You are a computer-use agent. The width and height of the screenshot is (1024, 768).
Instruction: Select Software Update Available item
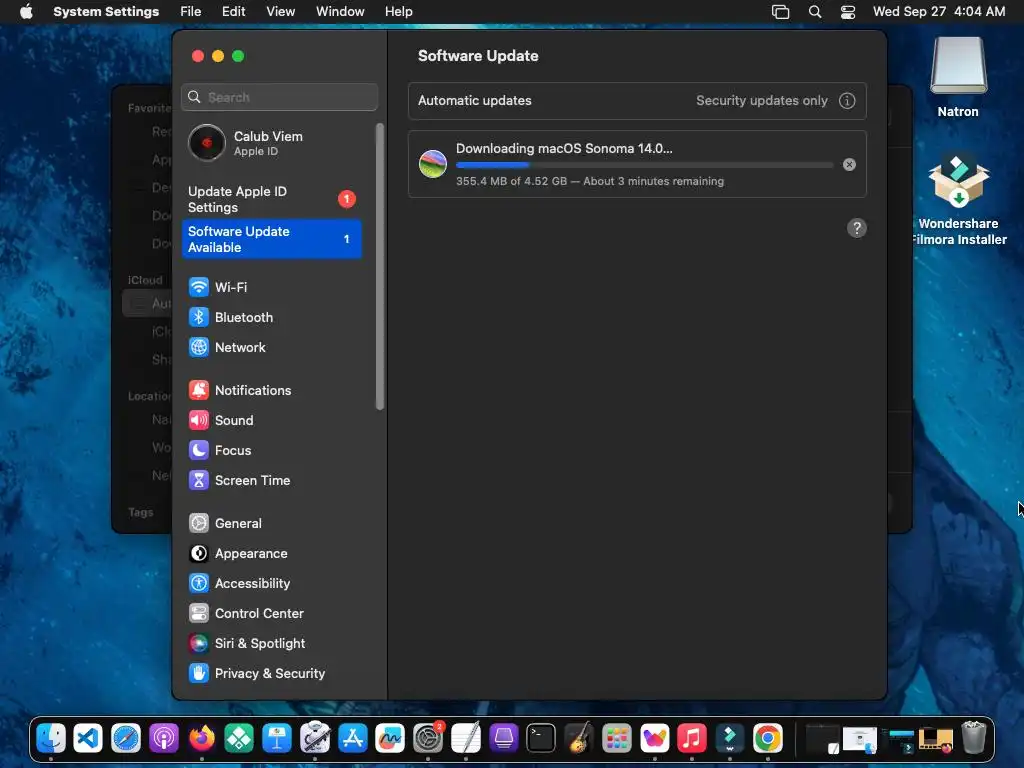(x=271, y=239)
